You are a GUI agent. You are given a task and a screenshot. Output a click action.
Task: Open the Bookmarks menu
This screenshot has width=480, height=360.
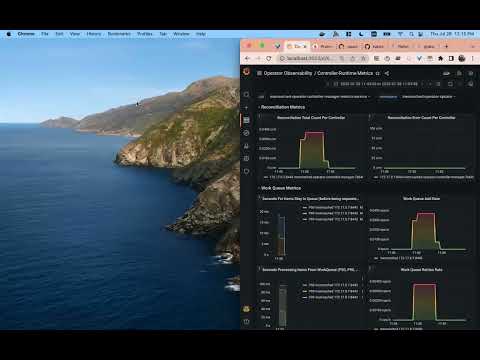click(x=119, y=34)
